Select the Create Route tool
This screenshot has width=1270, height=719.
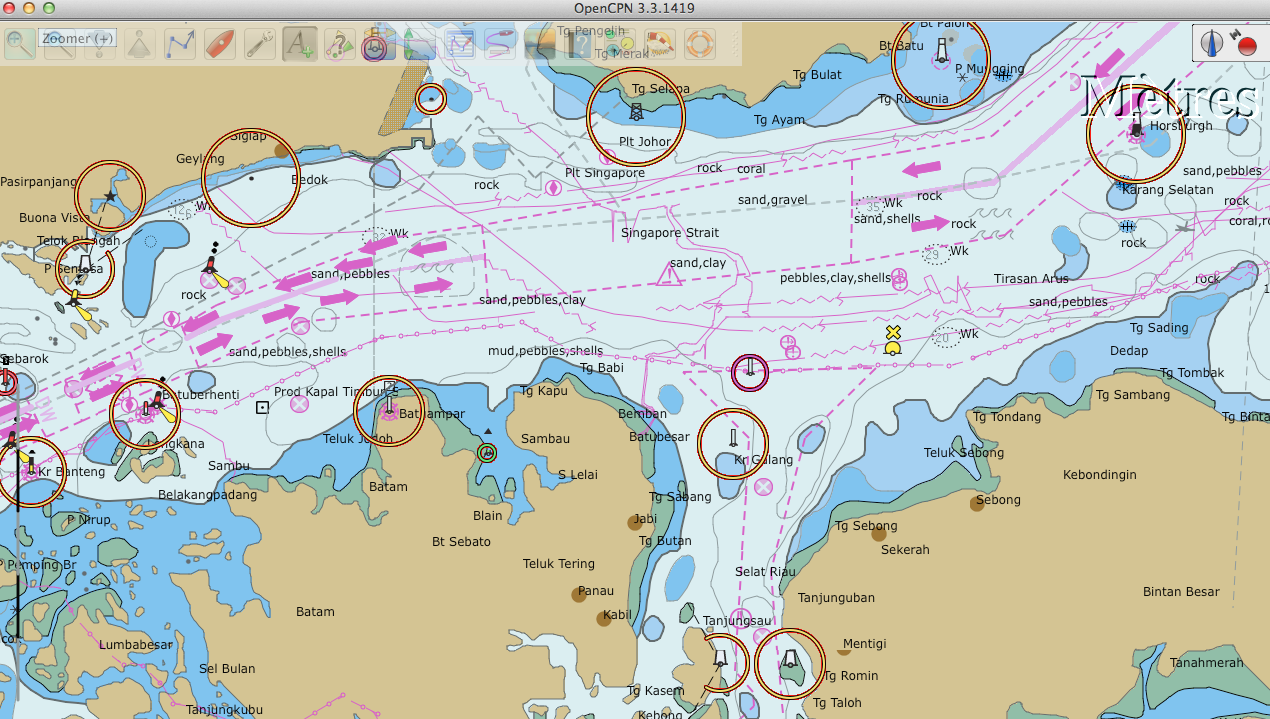pyautogui.click(x=180, y=44)
